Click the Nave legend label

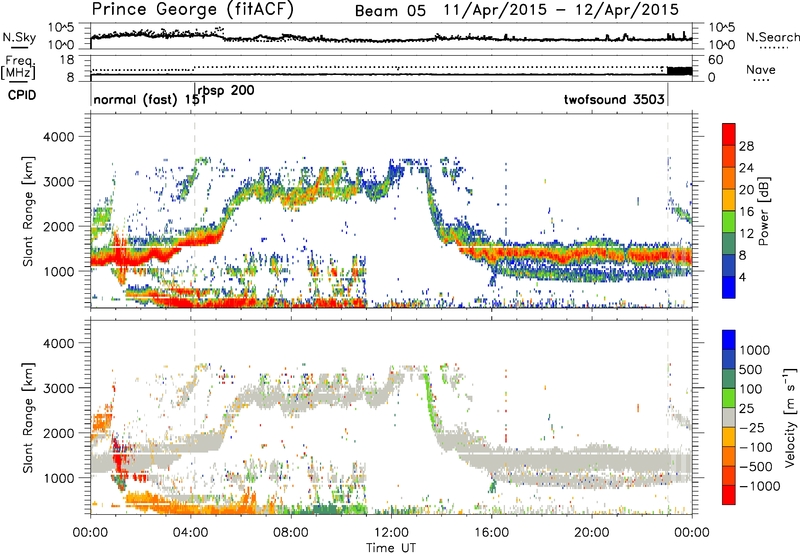coord(761,69)
